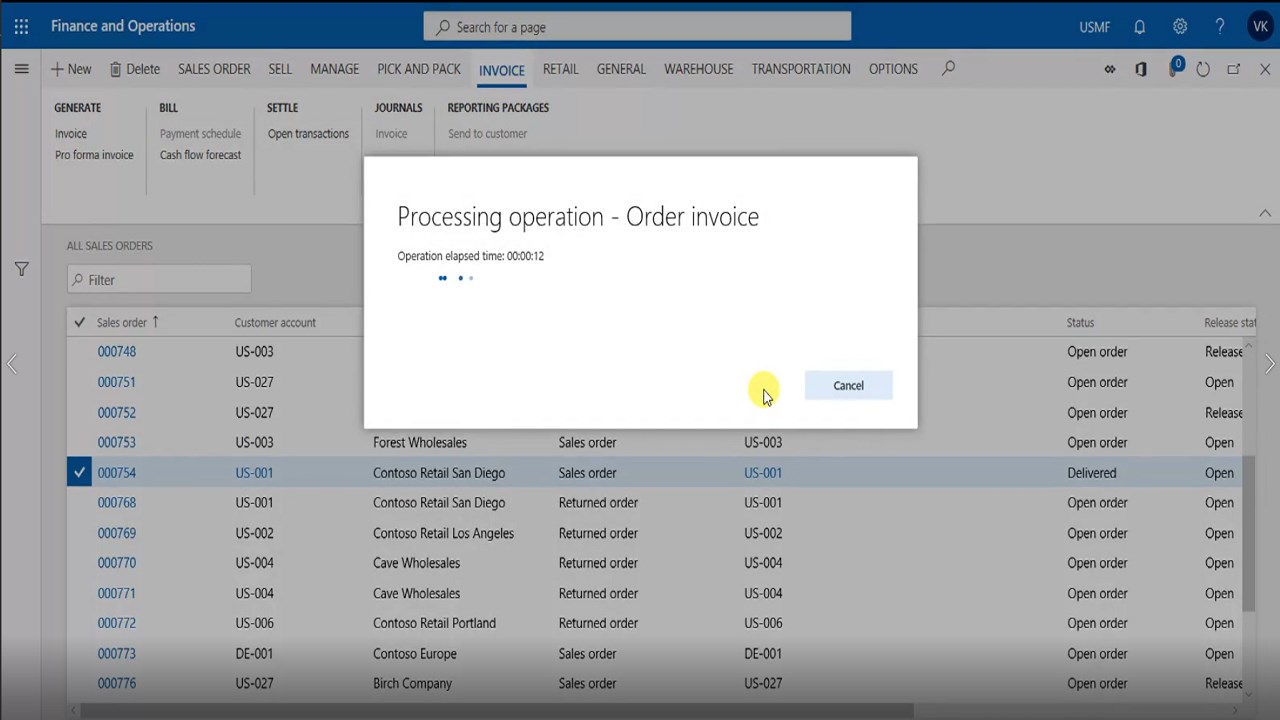Image resolution: width=1280 pixels, height=720 pixels.
Task: Open the SELL tab
Action: [x=280, y=69]
